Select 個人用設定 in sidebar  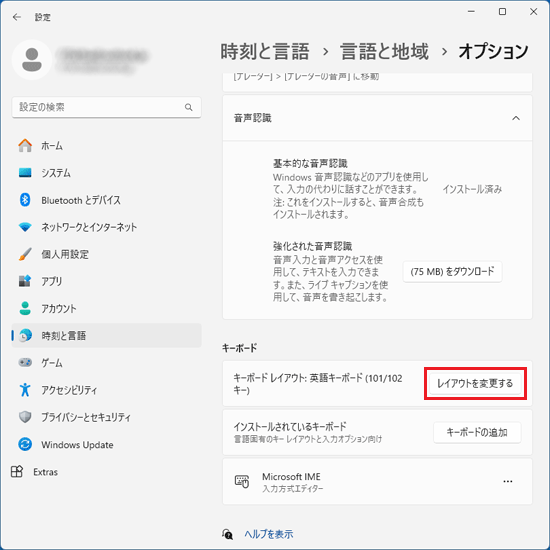coord(106,254)
